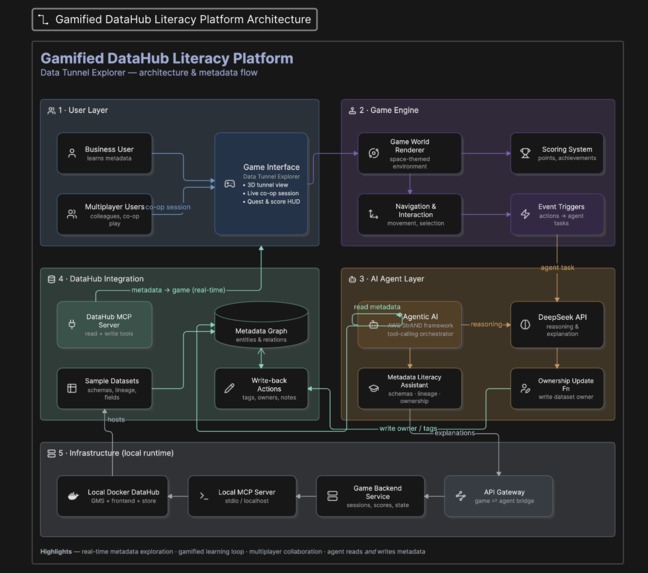Click the 'Highlights' footer text
Viewport: 648px width, 573px height.
pyautogui.click(x=56, y=552)
